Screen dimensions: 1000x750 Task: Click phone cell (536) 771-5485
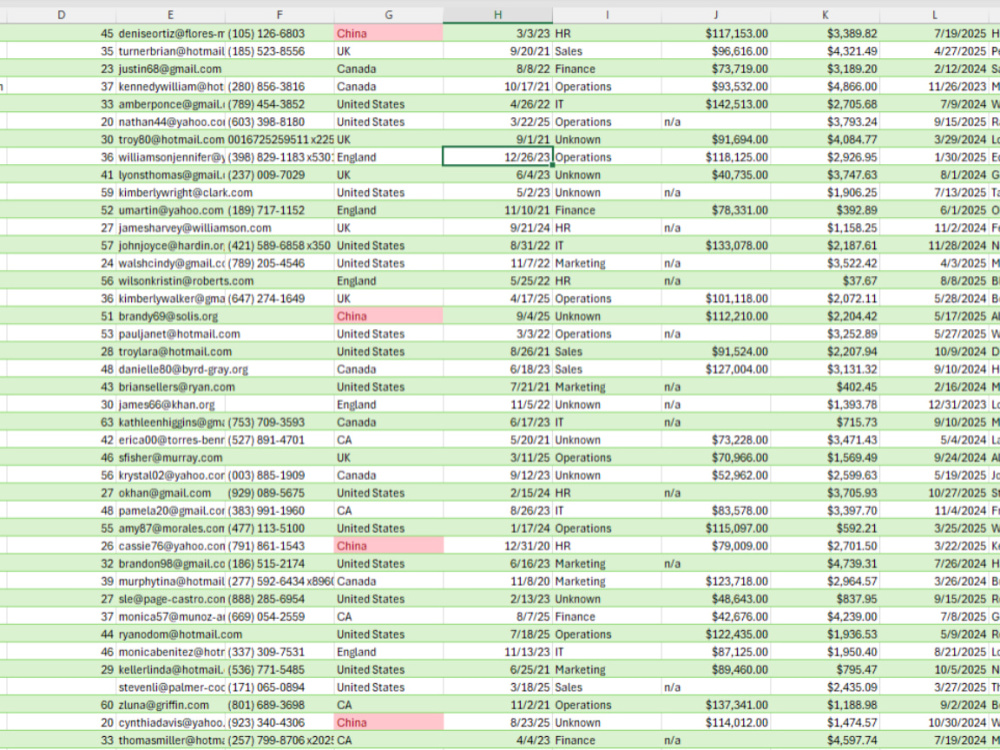tap(279, 670)
